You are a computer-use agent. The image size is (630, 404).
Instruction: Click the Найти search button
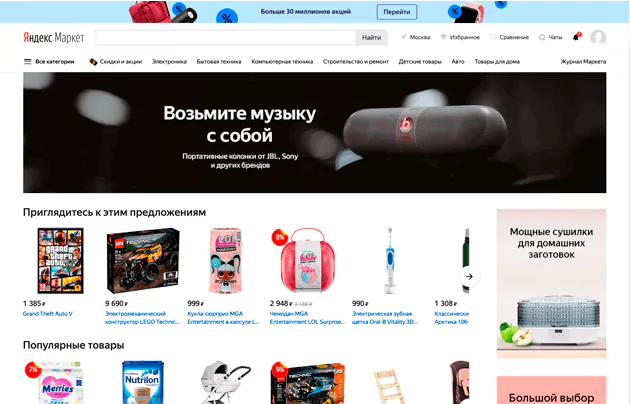coord(371,37)
